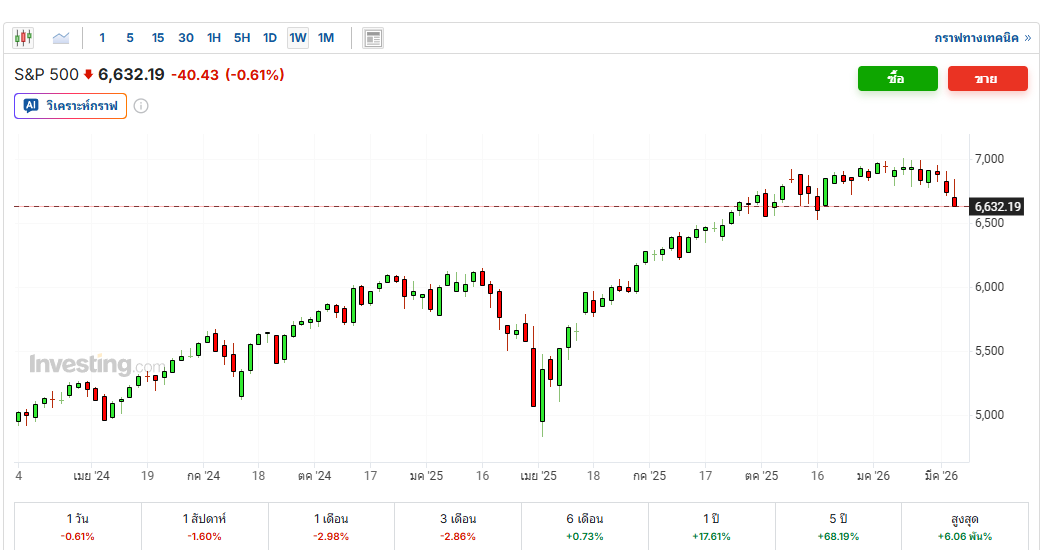Show the 1 year performance range
Image resolution: width=1044 pixels, height=550 pixels.
(711, 526)
